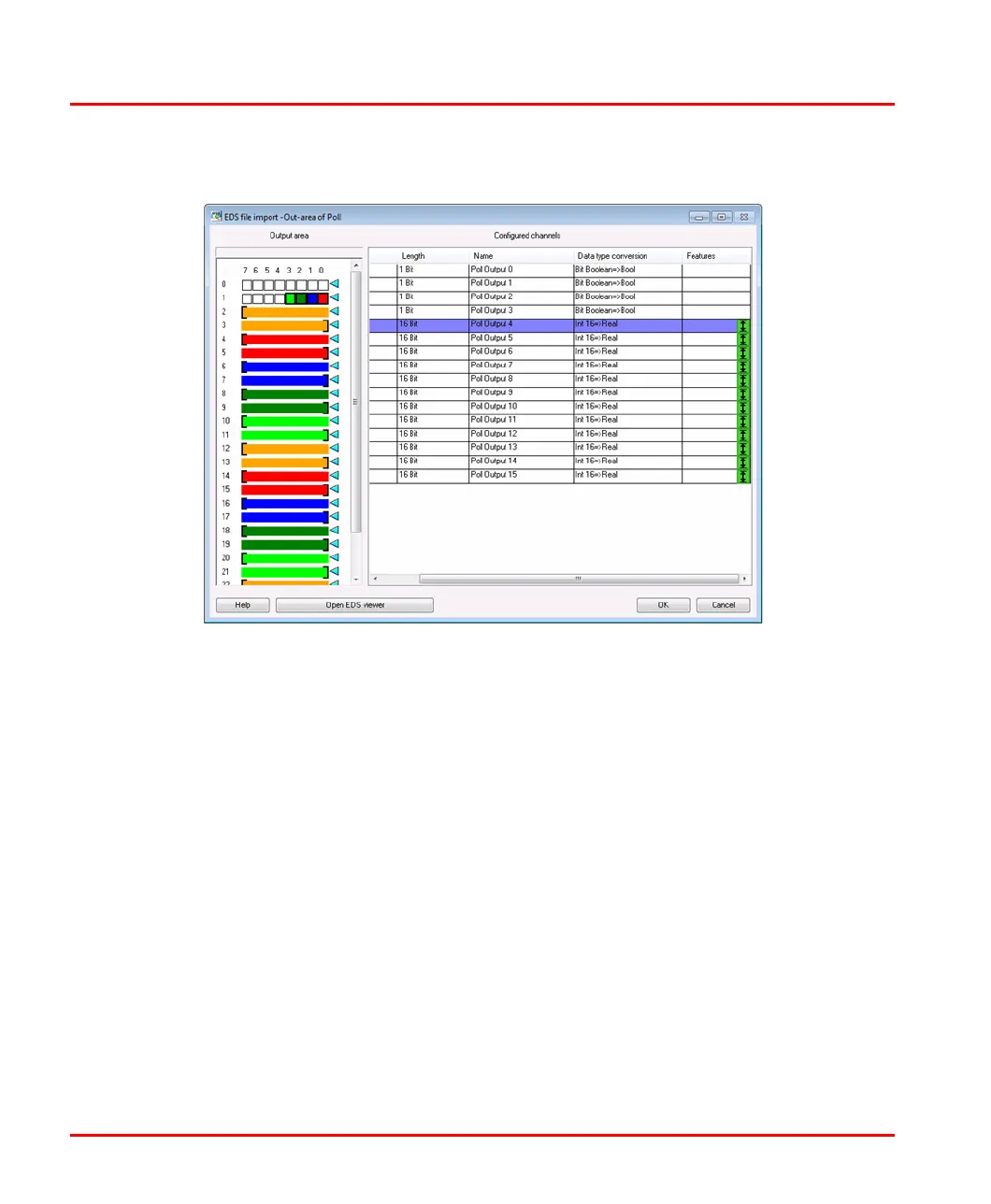Viewport: 991px width, 1204px height.
Task: Click the cyan arrow marker of byte row 4
Action: [x=335, y=339]
